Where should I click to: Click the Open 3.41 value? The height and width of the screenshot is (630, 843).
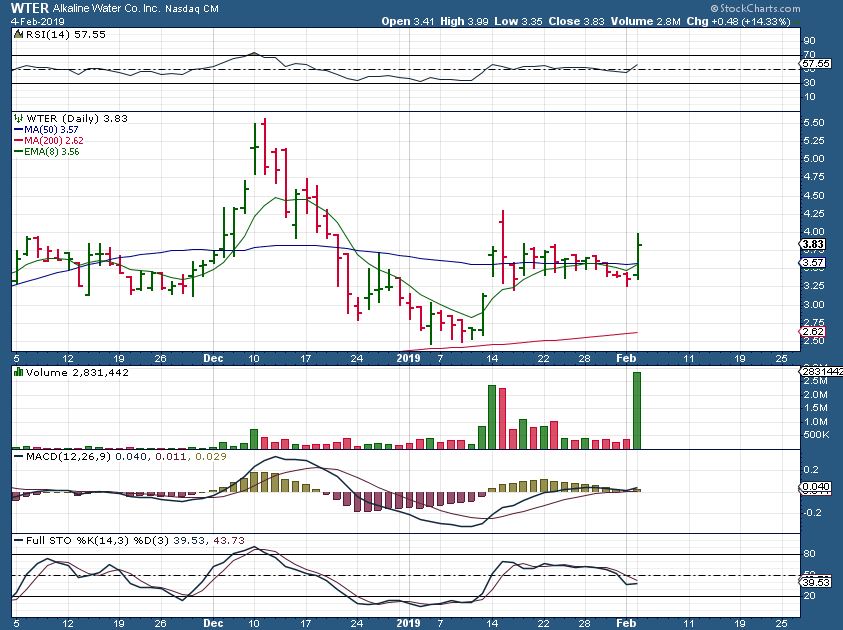(408, 22)
